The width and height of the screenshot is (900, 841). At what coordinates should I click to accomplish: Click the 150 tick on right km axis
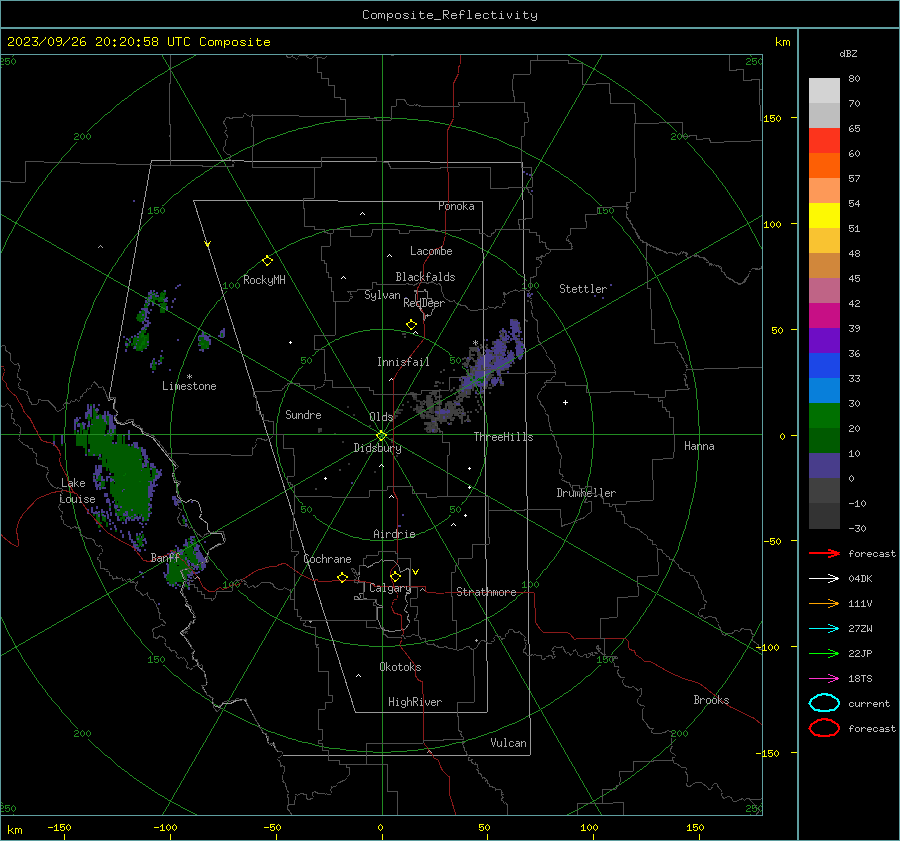(772, 118)
